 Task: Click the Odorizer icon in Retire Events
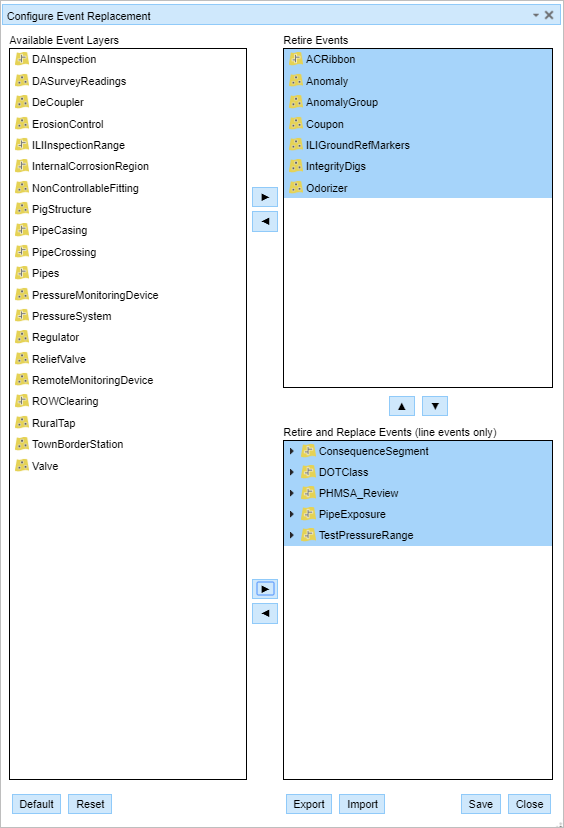coord(296,187)
